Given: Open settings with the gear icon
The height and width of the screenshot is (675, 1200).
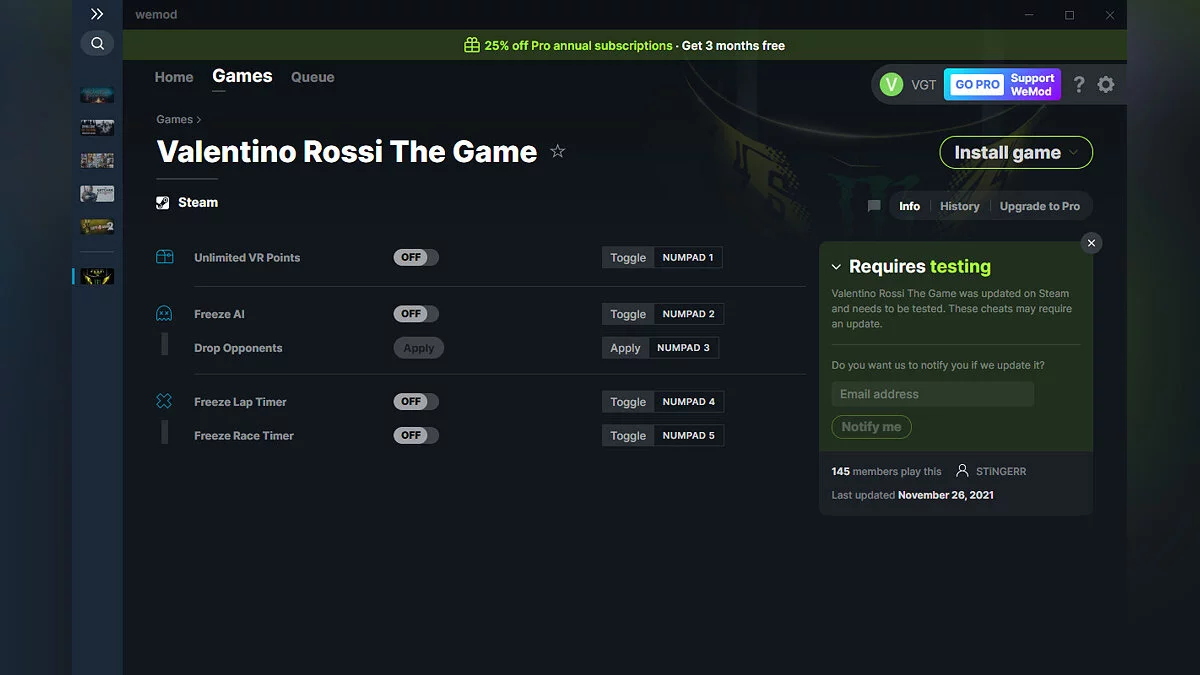Looking at the screenshot, I should pyautogui.click(x=1106, y=85).
